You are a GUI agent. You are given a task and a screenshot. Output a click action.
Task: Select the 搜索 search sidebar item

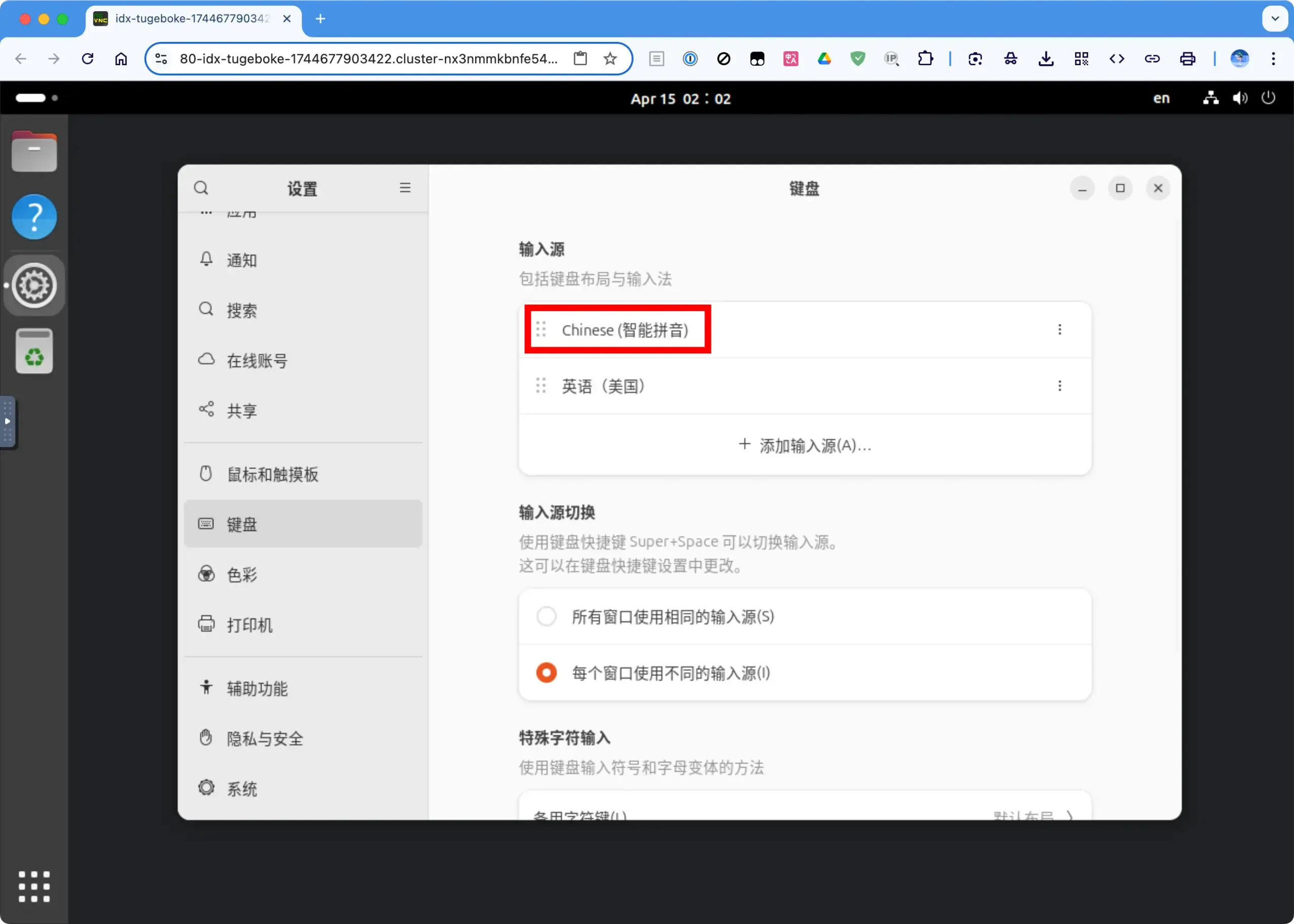303,310
